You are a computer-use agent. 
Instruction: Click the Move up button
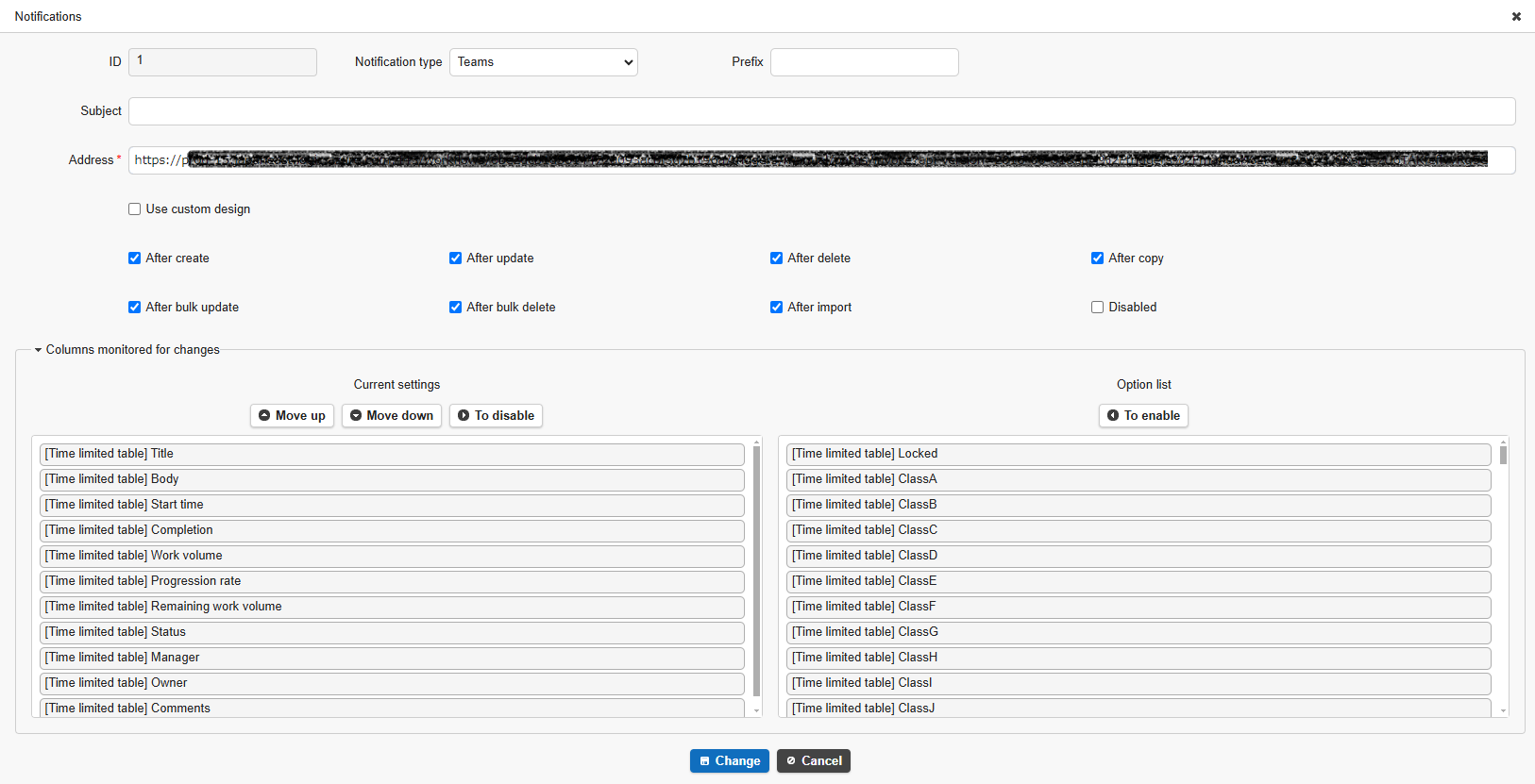pos(292,415)
